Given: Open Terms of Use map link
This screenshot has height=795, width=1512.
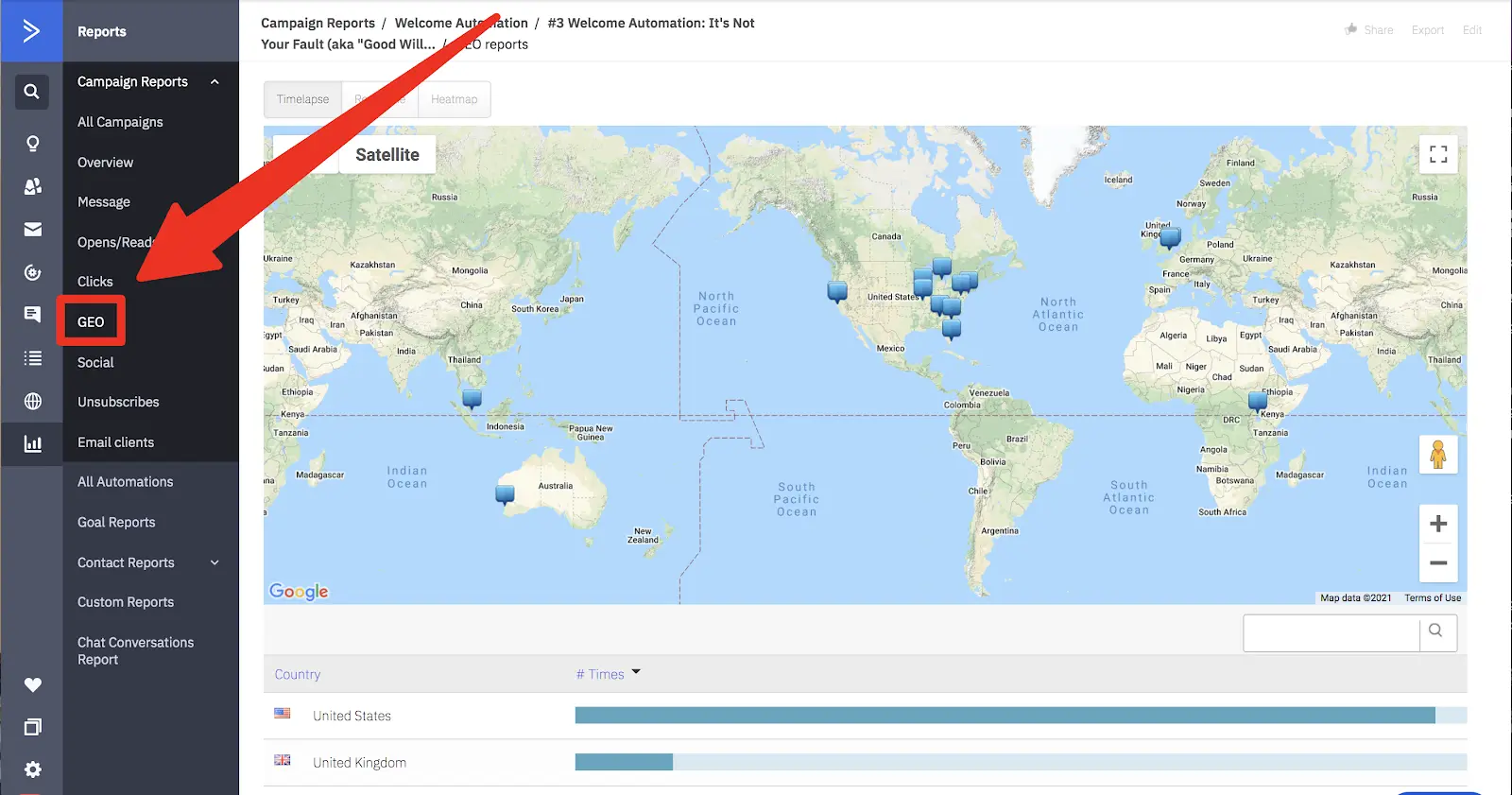Looking at the screenshot, I should [1433, 598].
